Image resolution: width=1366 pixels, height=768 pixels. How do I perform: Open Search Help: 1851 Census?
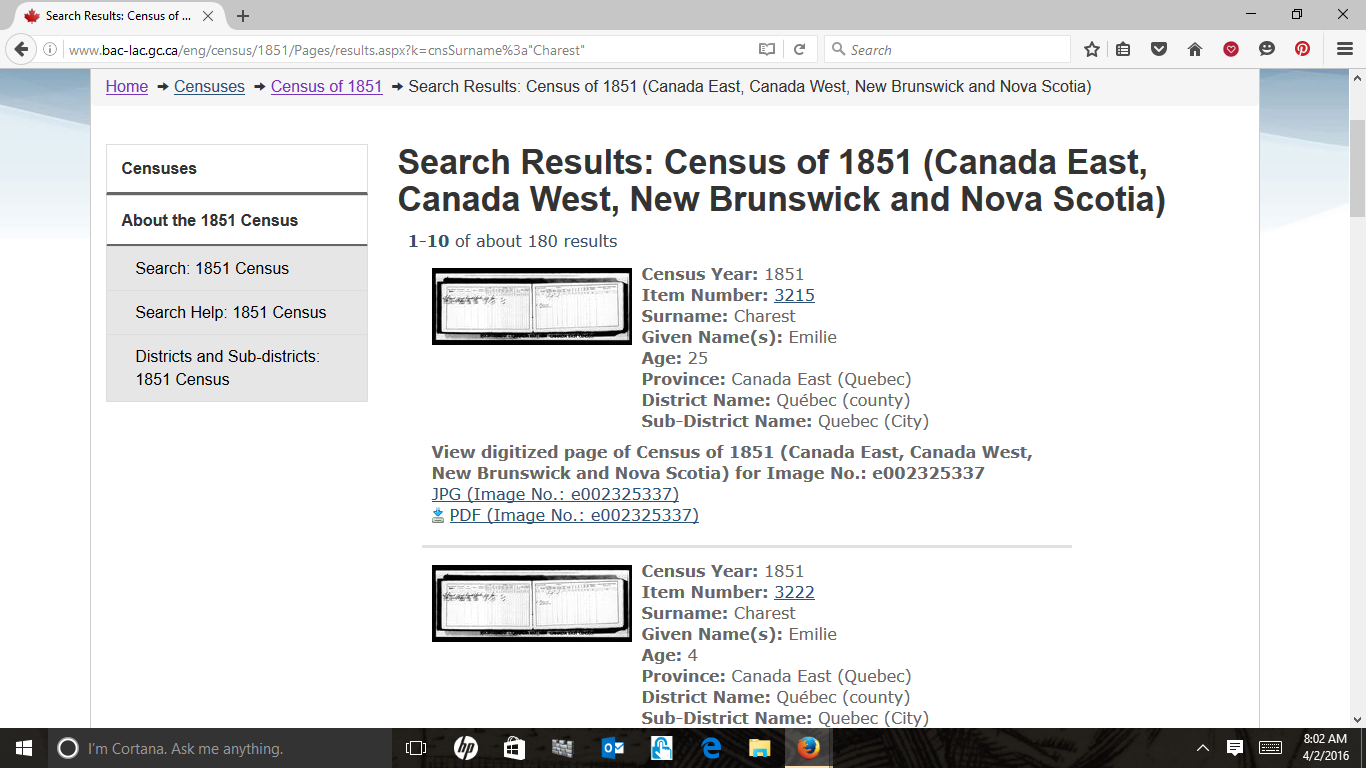(x=237, y=312)
